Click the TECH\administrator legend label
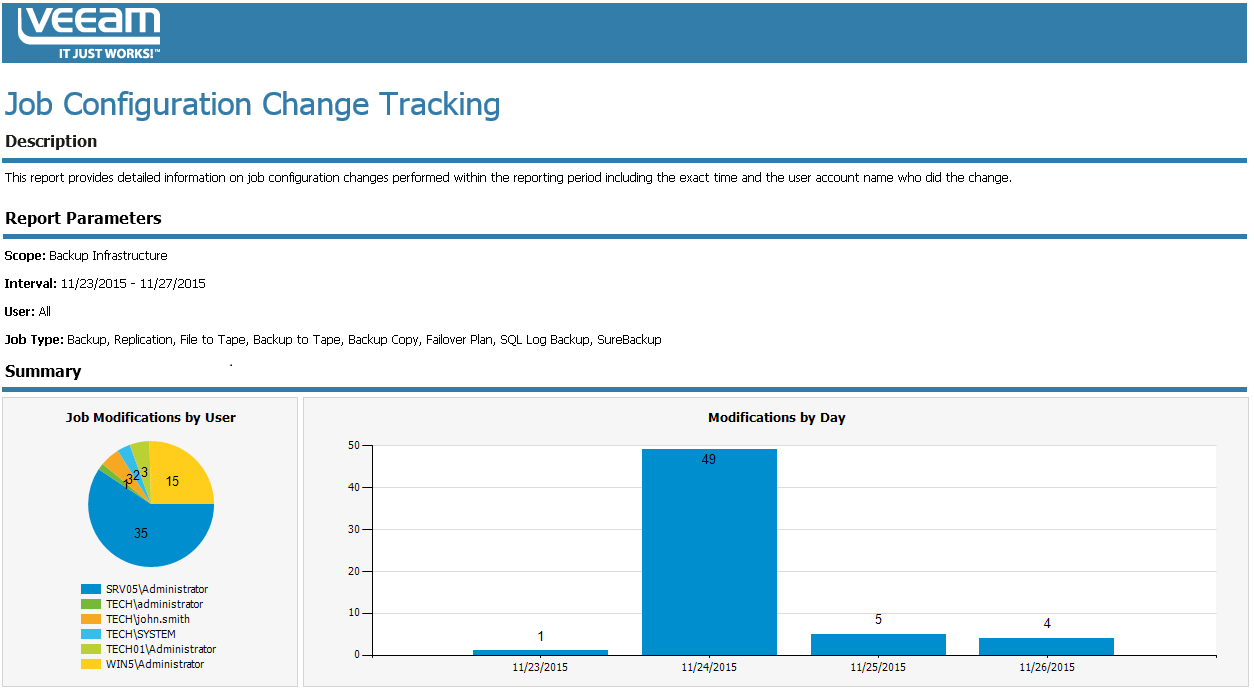Viewport: 1254px width, 691px height. point(154,604)
